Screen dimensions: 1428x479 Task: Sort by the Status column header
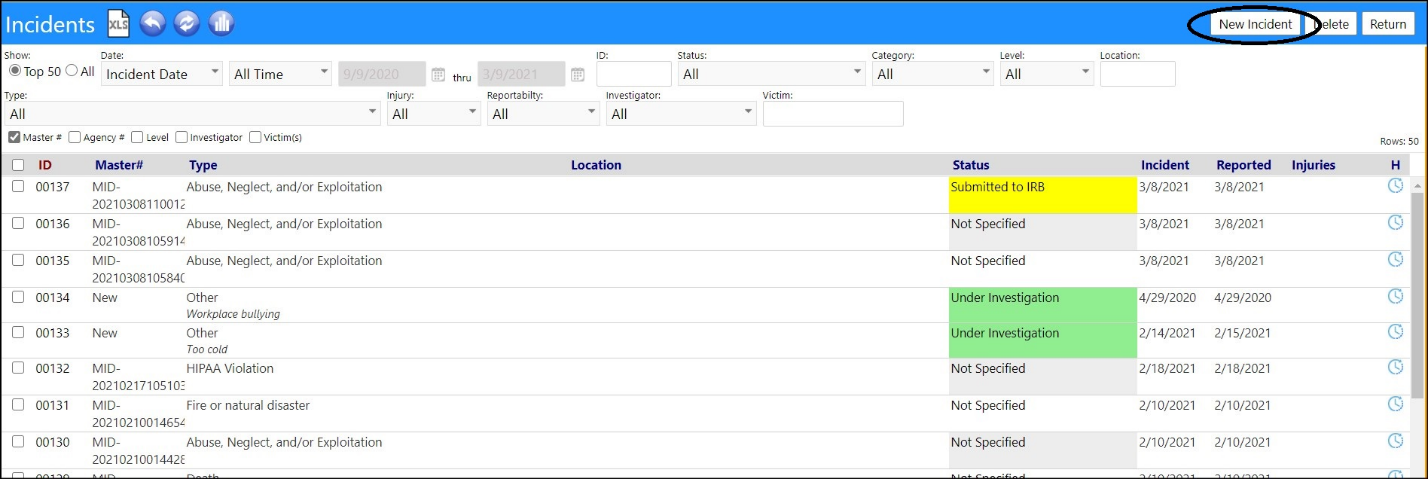tap(971, 165)
